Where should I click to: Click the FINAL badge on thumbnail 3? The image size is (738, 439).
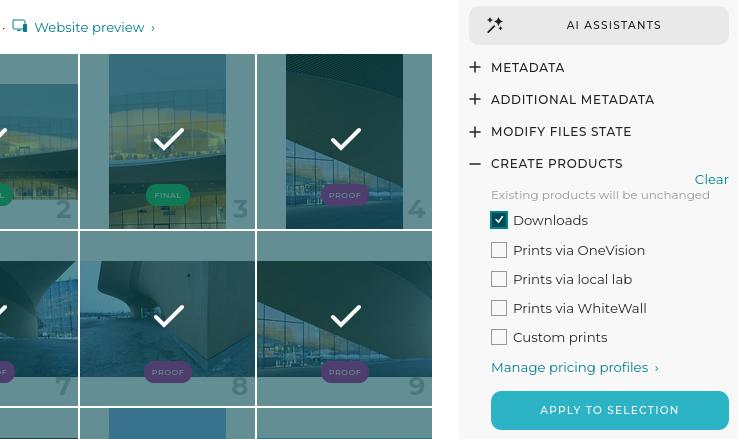click(x=168, y=195)
